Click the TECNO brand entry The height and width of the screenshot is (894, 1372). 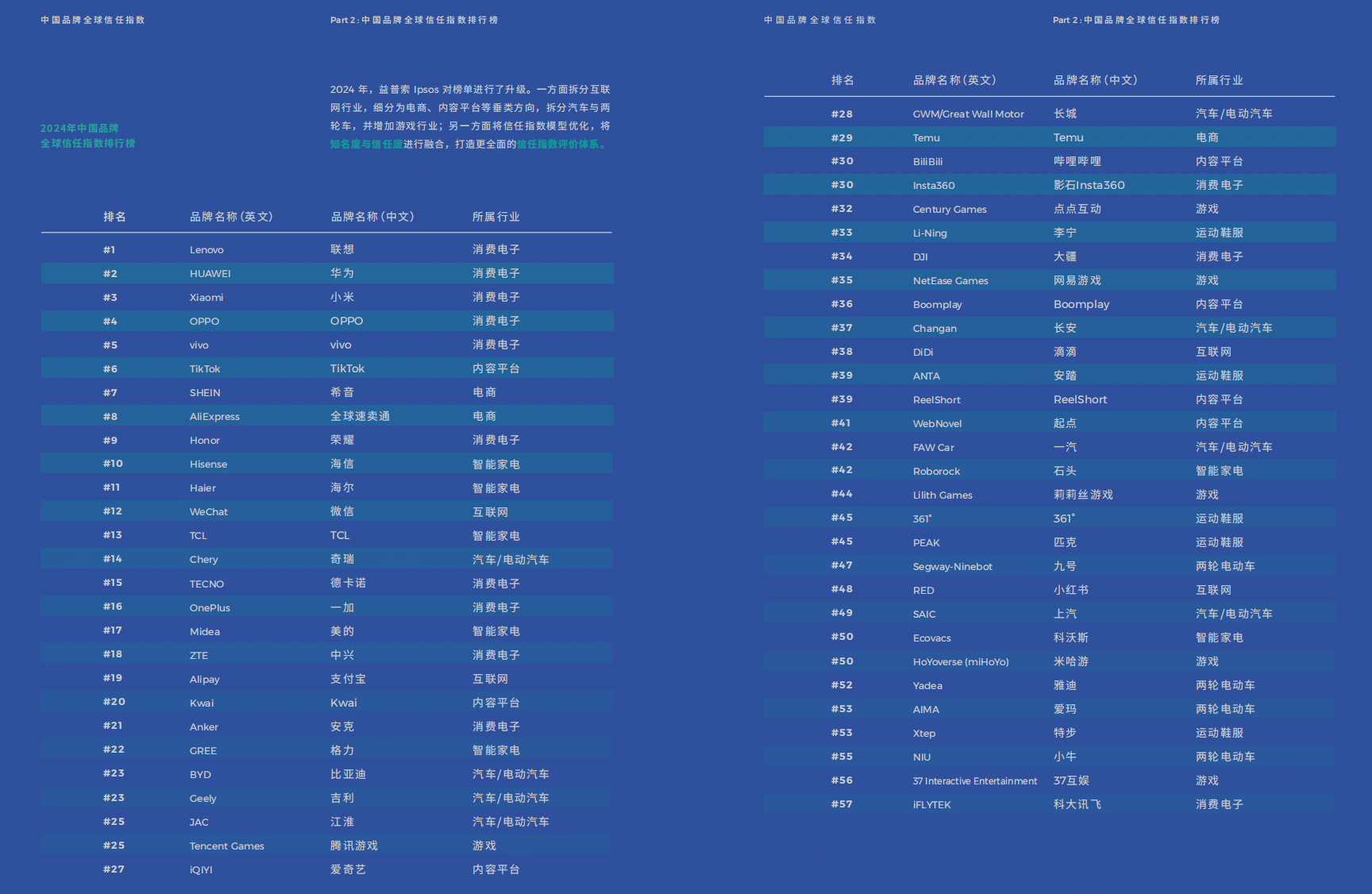[x=206, y=584]
